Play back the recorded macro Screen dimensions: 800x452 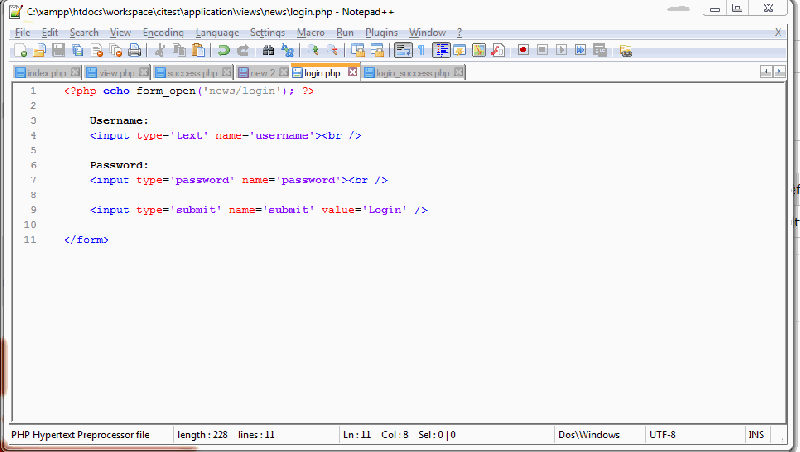point(561,50)
